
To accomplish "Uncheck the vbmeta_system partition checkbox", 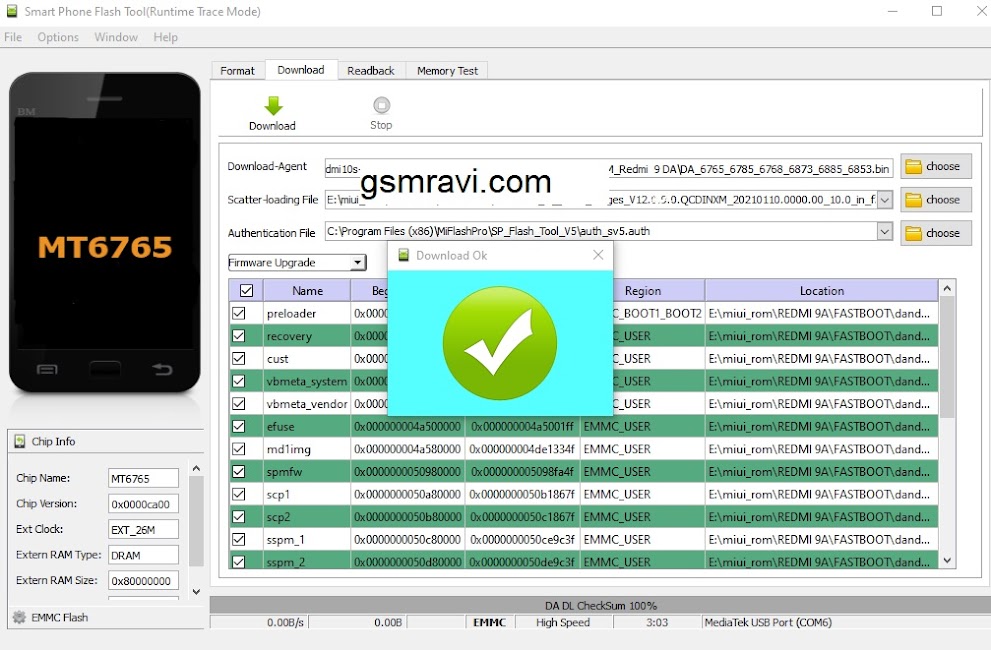I will coord(238,381).
